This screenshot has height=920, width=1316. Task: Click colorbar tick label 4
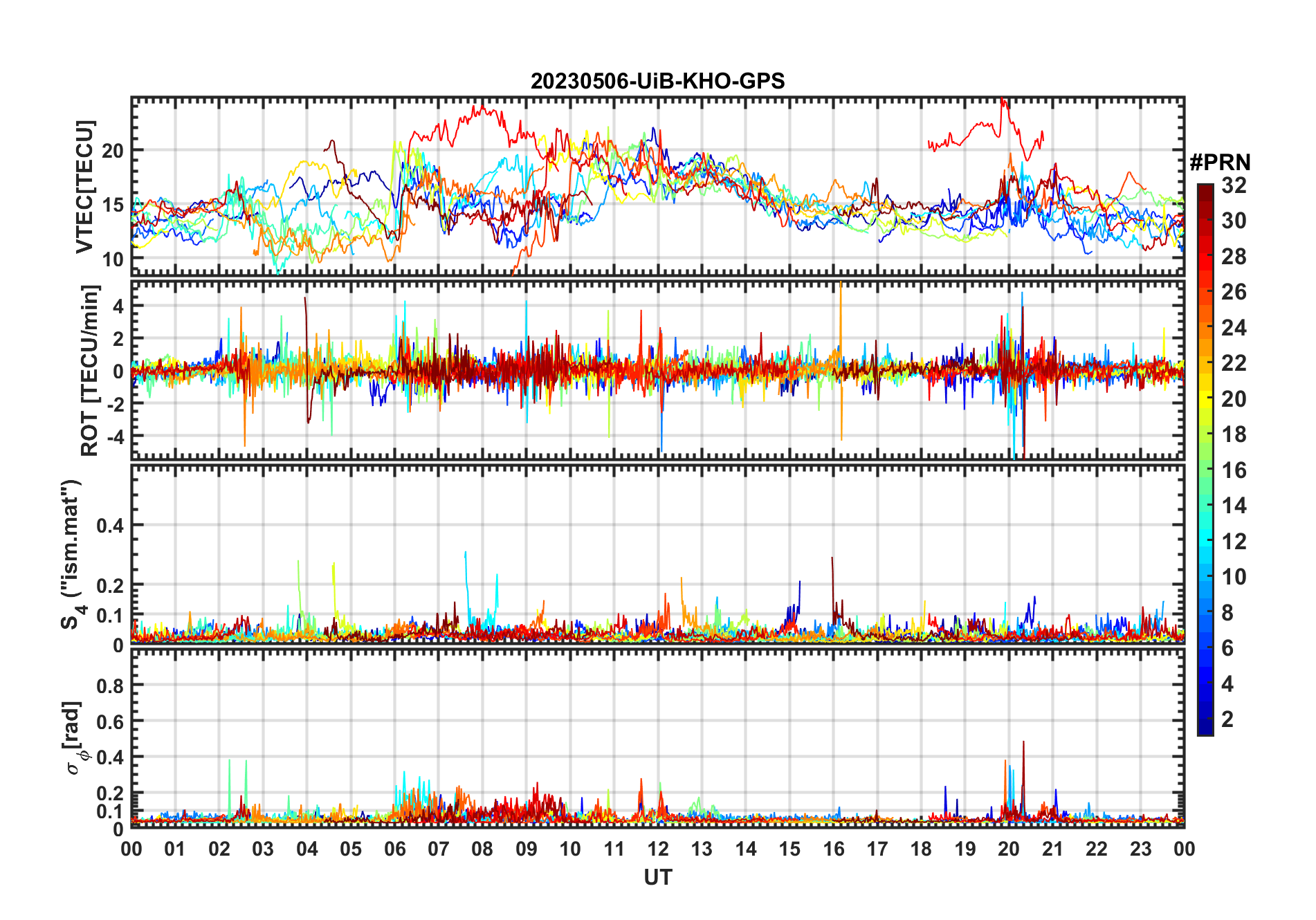tap(1227, 684)
